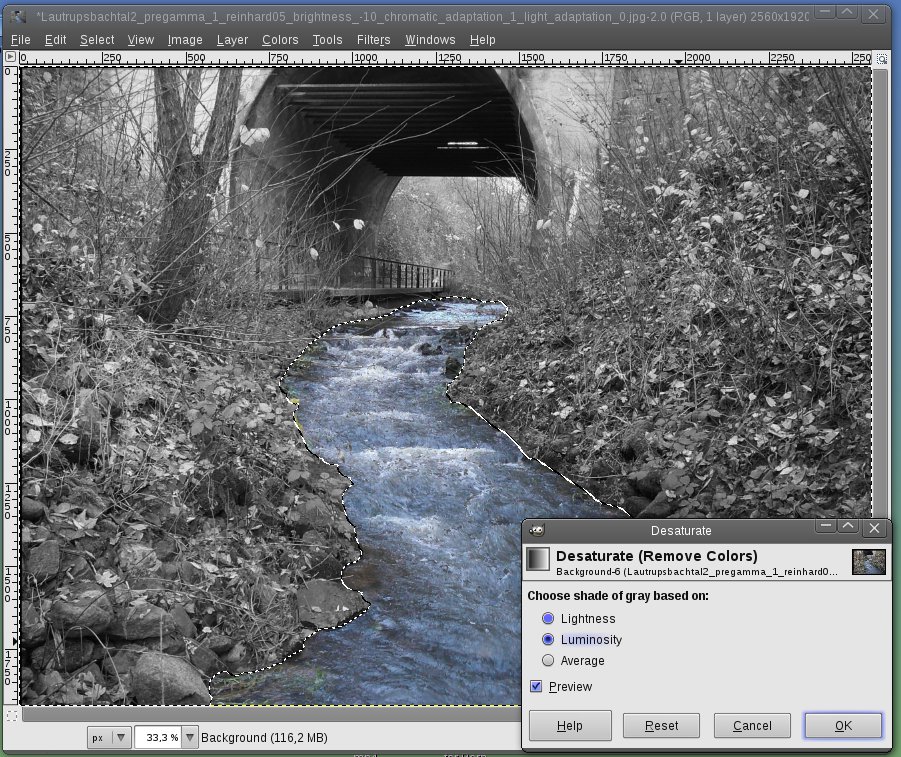Uncheck the Preview checkbox

click(x=536, y=686)
